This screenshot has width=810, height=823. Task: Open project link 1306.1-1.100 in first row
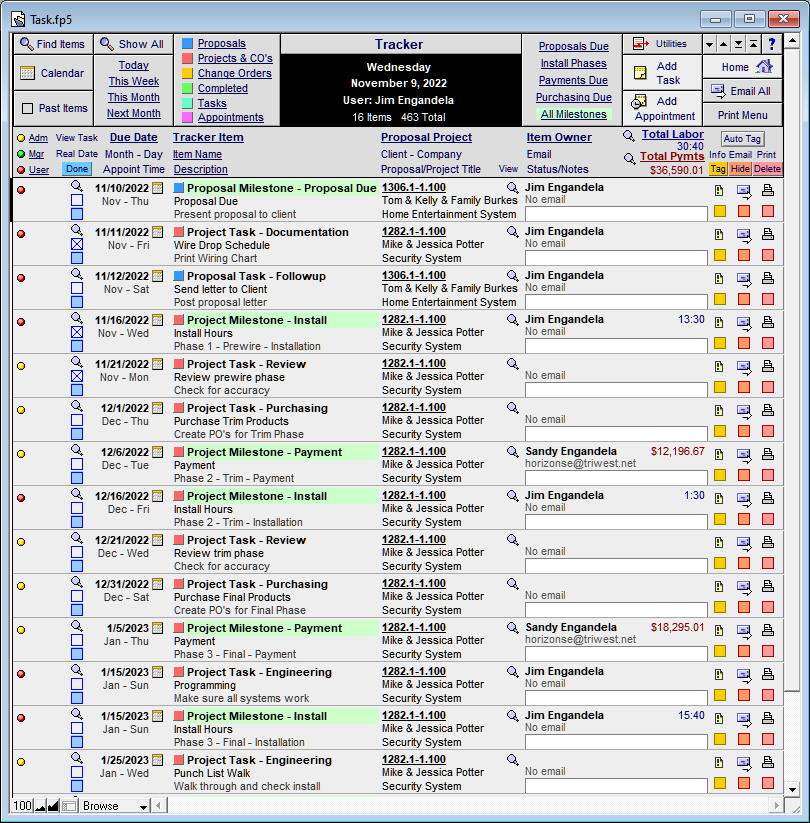(x=414, y=187)
